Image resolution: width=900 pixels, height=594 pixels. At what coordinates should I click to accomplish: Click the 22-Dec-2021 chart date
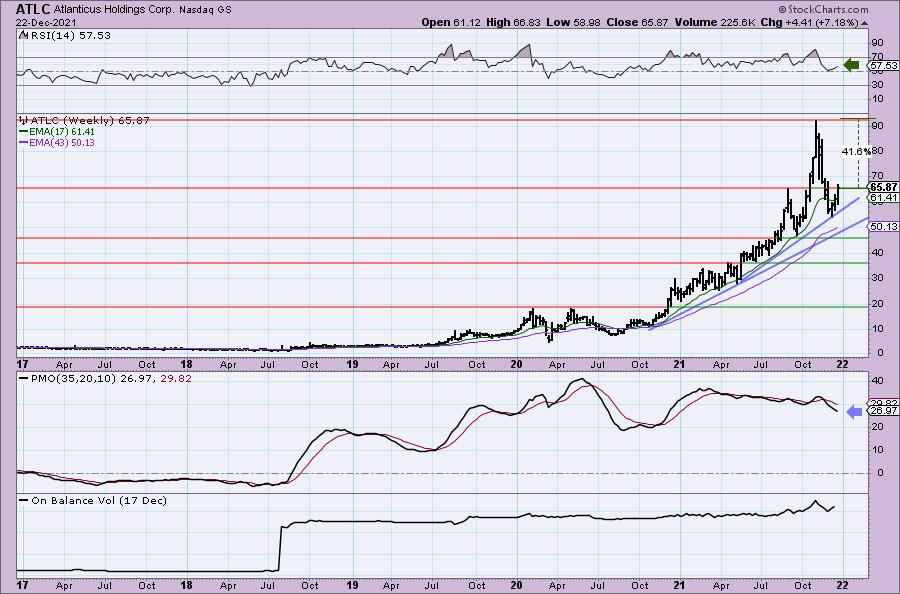pos(46,22)
